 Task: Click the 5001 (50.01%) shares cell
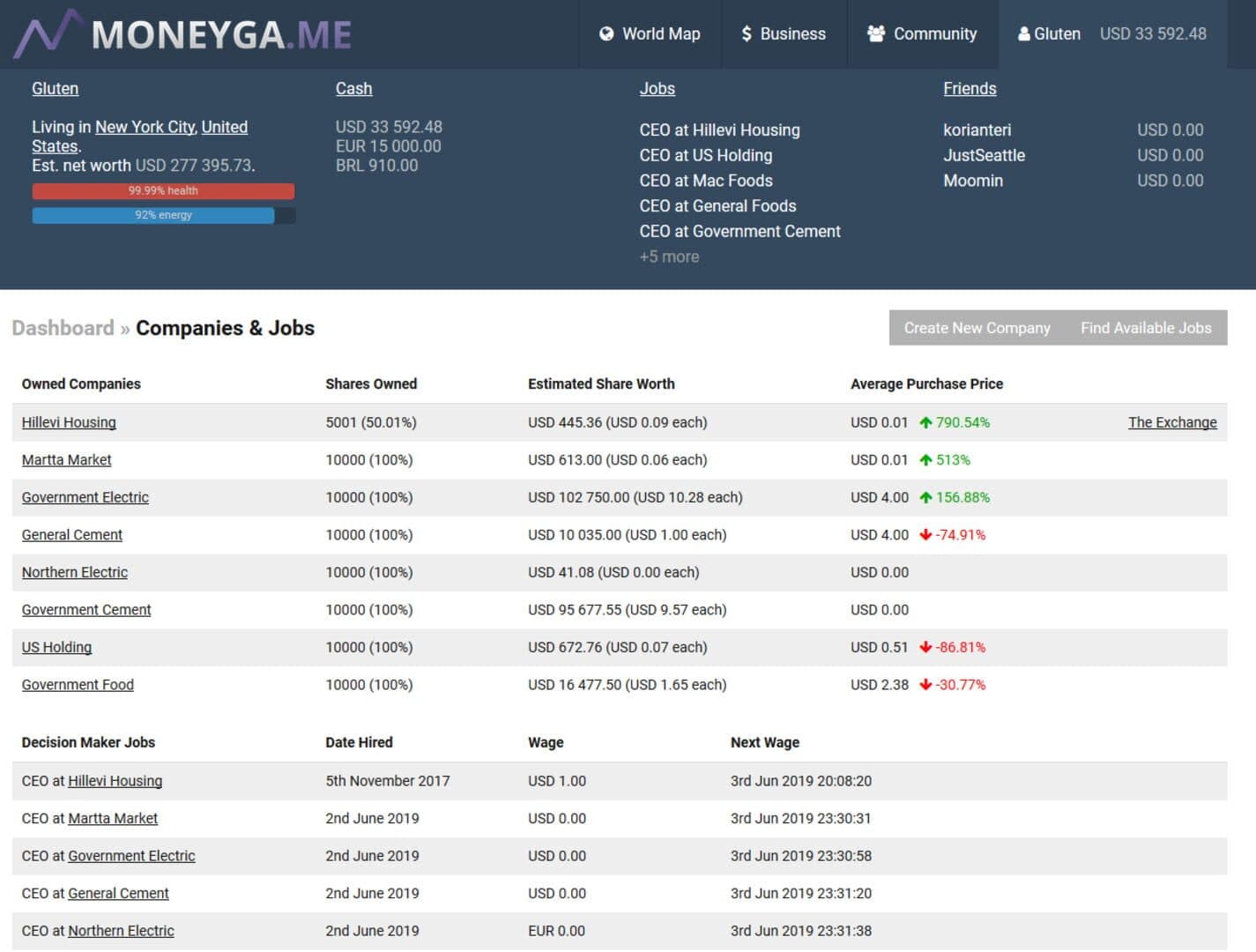coord(370,422)
